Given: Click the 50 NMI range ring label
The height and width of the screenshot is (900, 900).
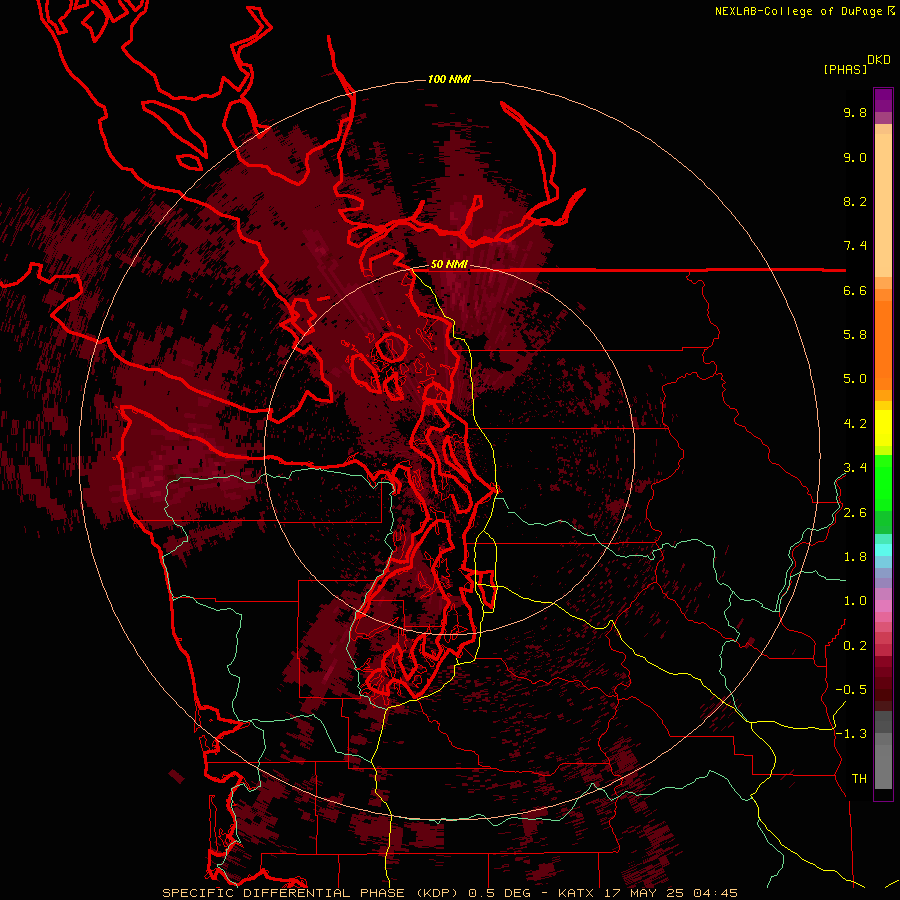Looking at the screenshot, I should [449, 265].
